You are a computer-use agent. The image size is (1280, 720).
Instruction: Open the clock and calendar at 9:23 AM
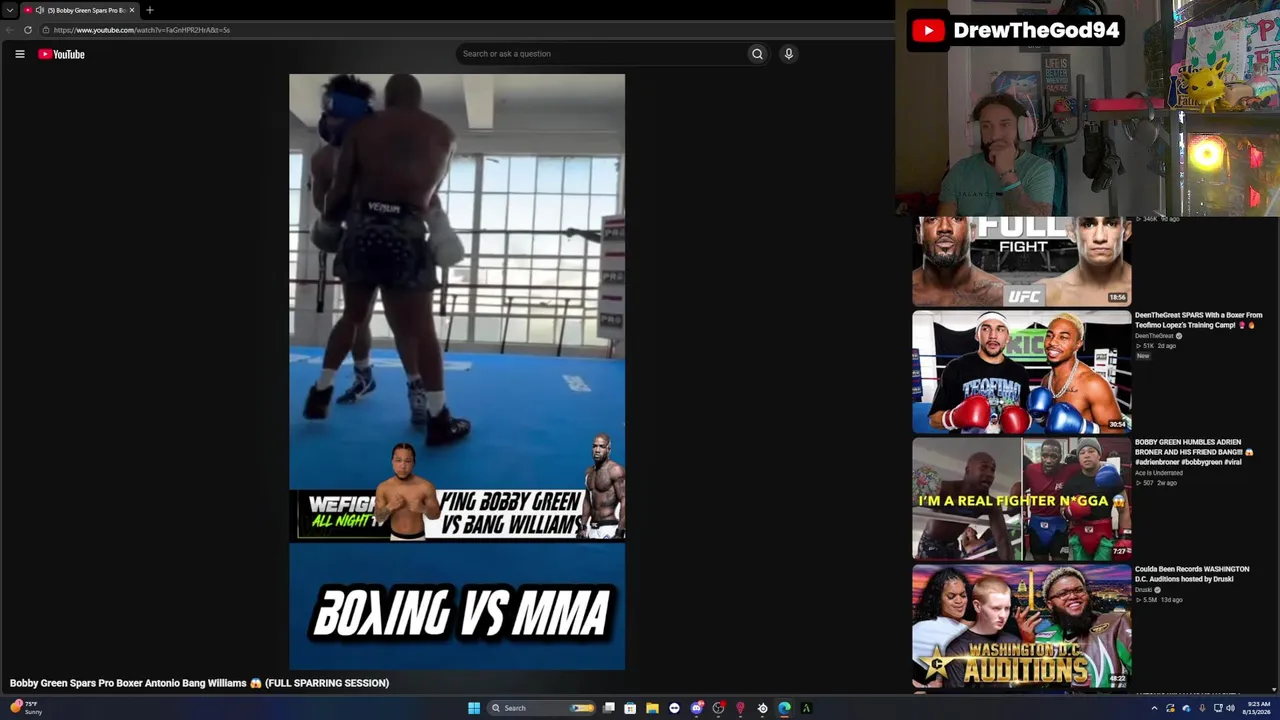point(1258,708)
